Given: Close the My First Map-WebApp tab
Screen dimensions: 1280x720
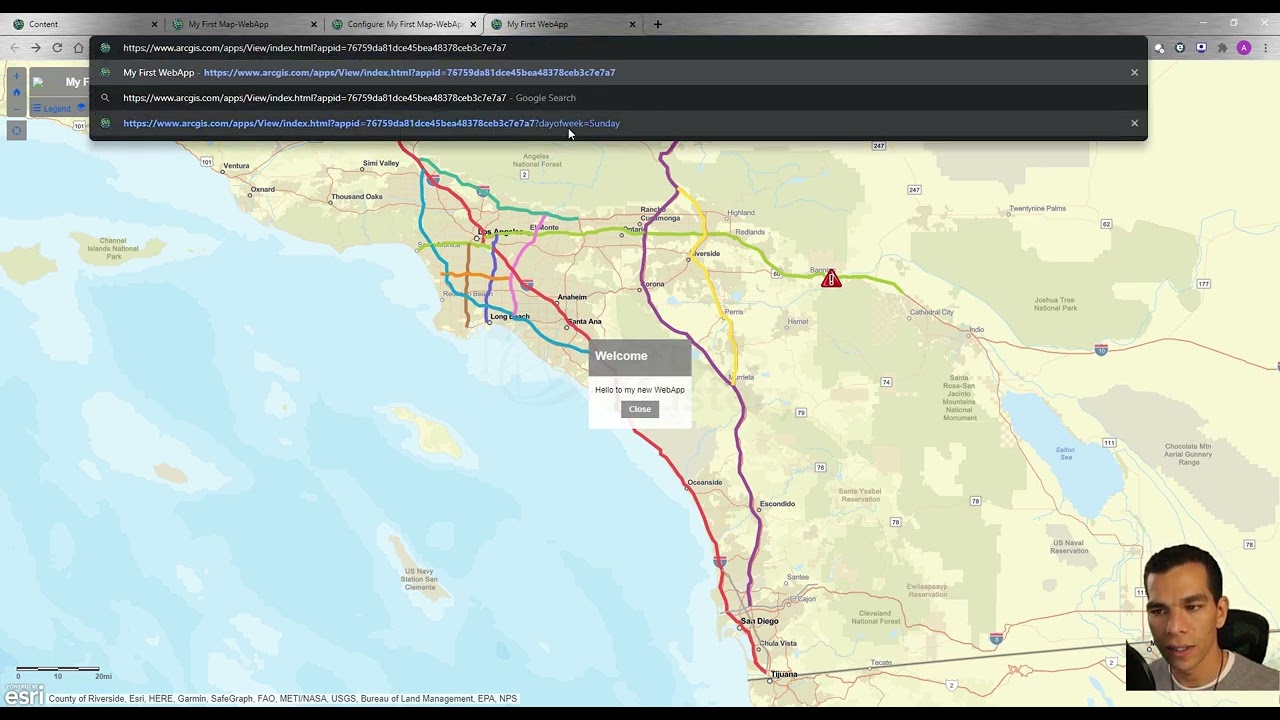Looking at the screenshot, I should 314,24.
